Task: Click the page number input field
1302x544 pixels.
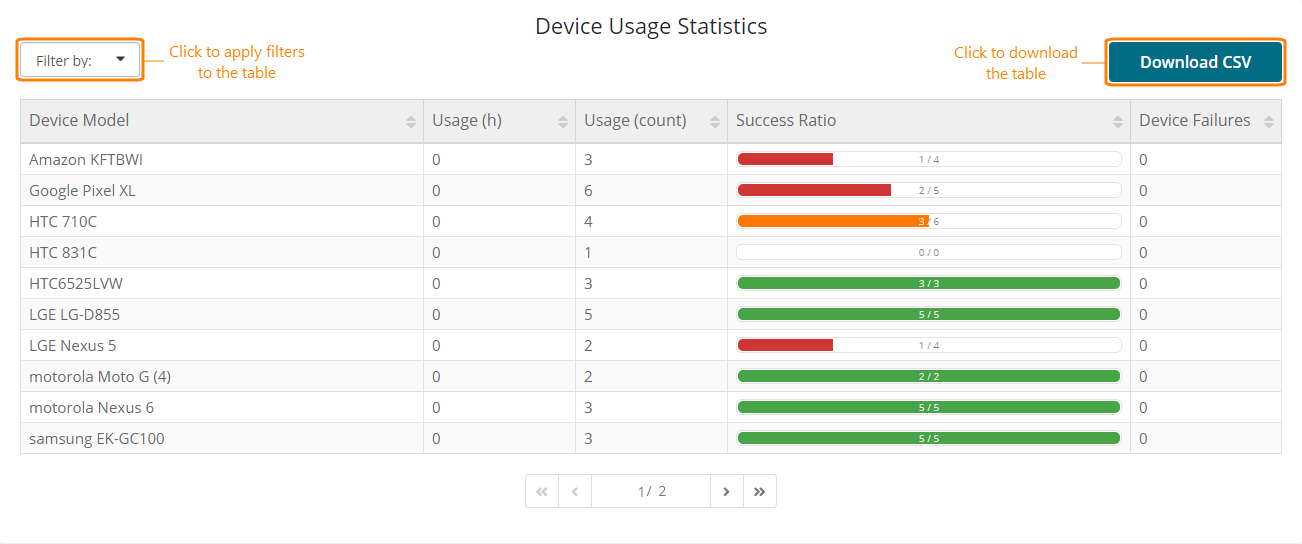Action: pos(650,491)
